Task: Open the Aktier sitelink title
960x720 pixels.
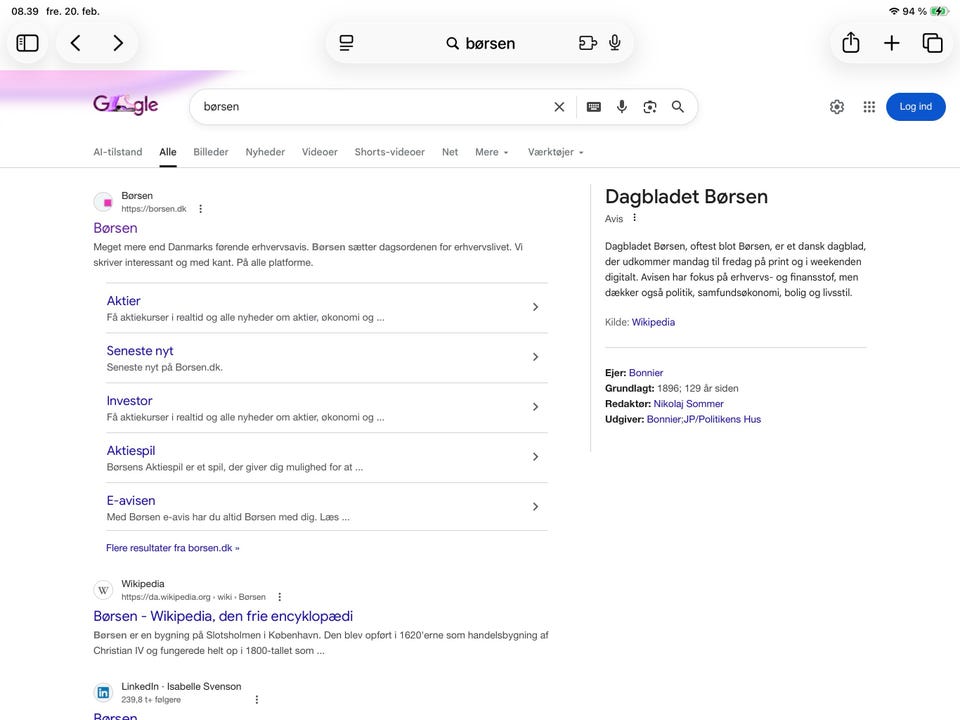Action: 123,301
